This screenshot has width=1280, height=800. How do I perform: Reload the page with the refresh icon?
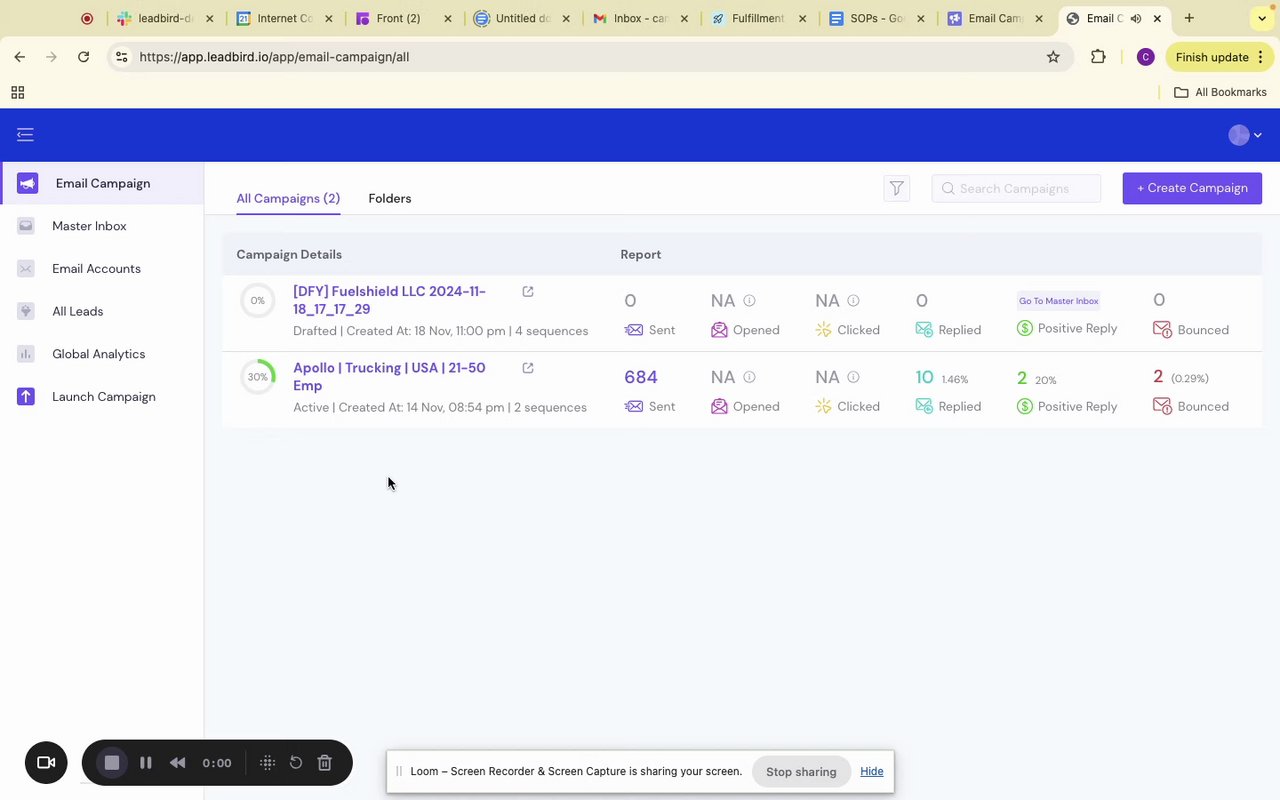(84, 57)
